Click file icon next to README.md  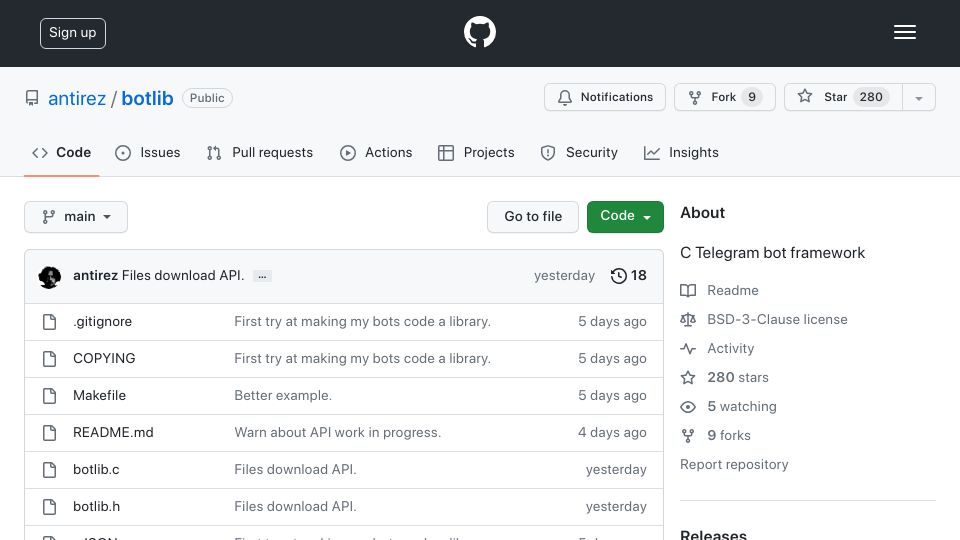(x=50, y=433)
